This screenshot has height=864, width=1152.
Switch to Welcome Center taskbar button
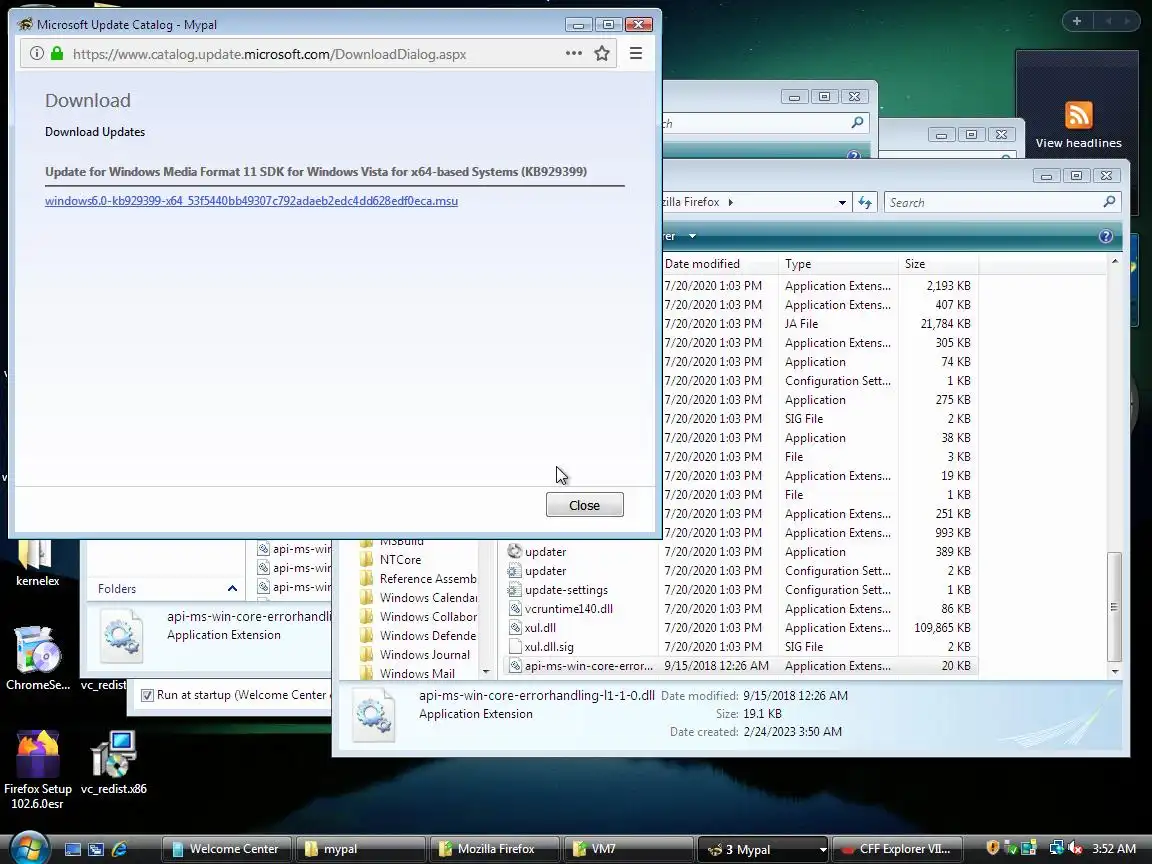tap(227, 849)
